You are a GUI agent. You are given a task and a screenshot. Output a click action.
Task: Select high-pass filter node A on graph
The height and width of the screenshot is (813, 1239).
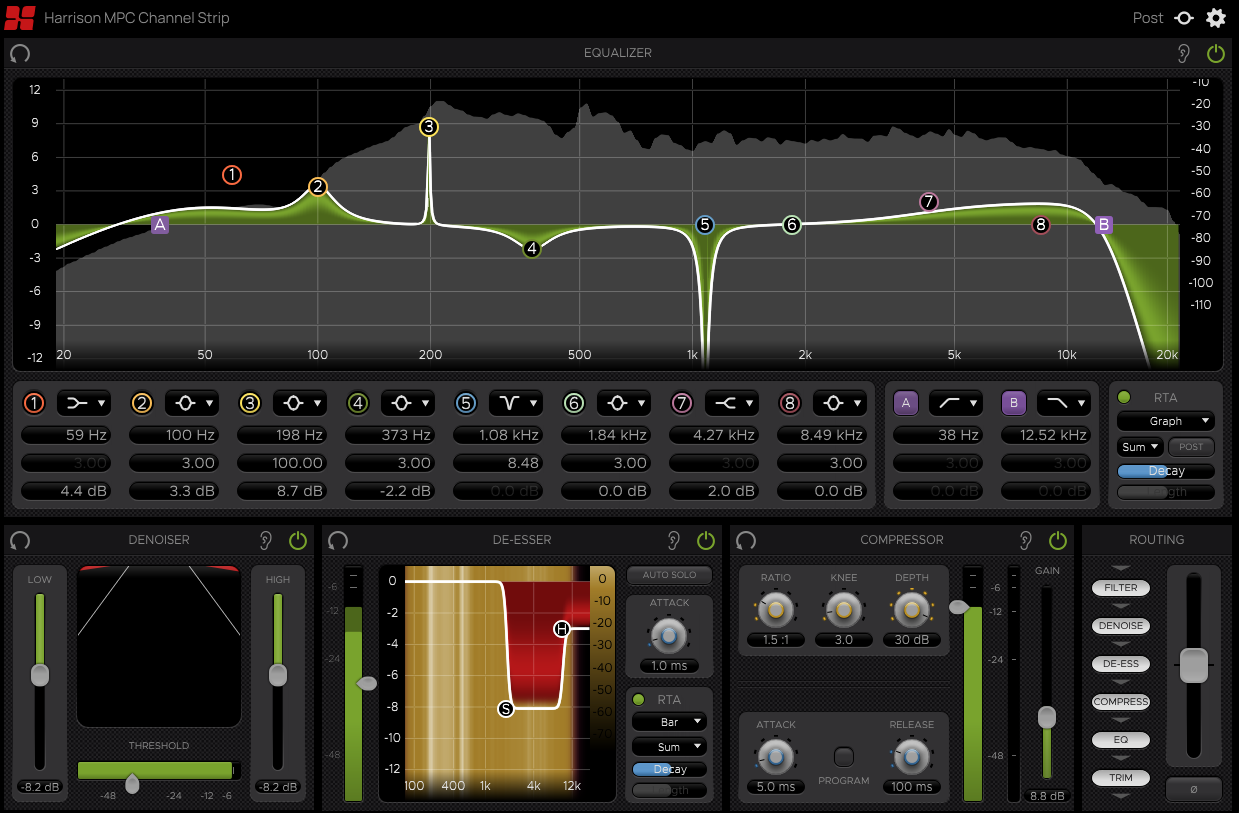(160, 225)
